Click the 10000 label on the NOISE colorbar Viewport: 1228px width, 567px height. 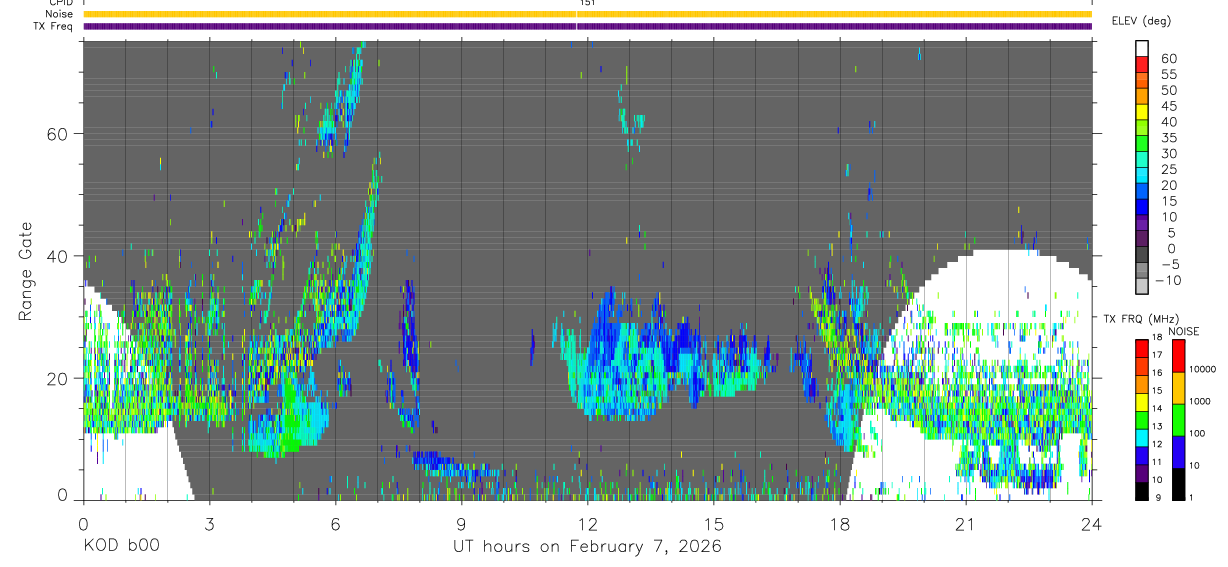[1202, 370]
